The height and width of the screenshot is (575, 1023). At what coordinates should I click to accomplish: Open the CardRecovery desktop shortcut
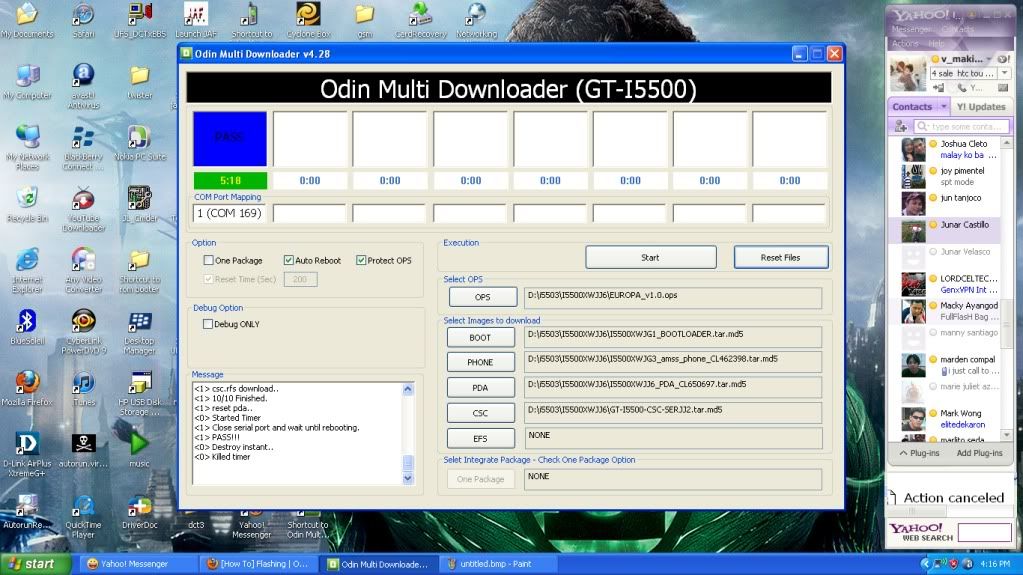(x=421, y=20)
